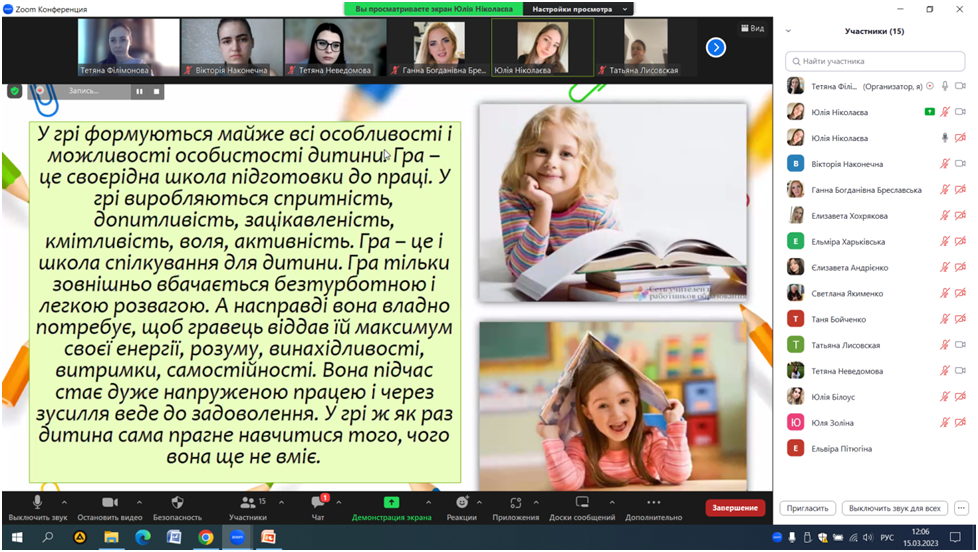Open Доски сообщений whiteboard icon
This screenshot has width=978, height=552.
tap(582, 502)
